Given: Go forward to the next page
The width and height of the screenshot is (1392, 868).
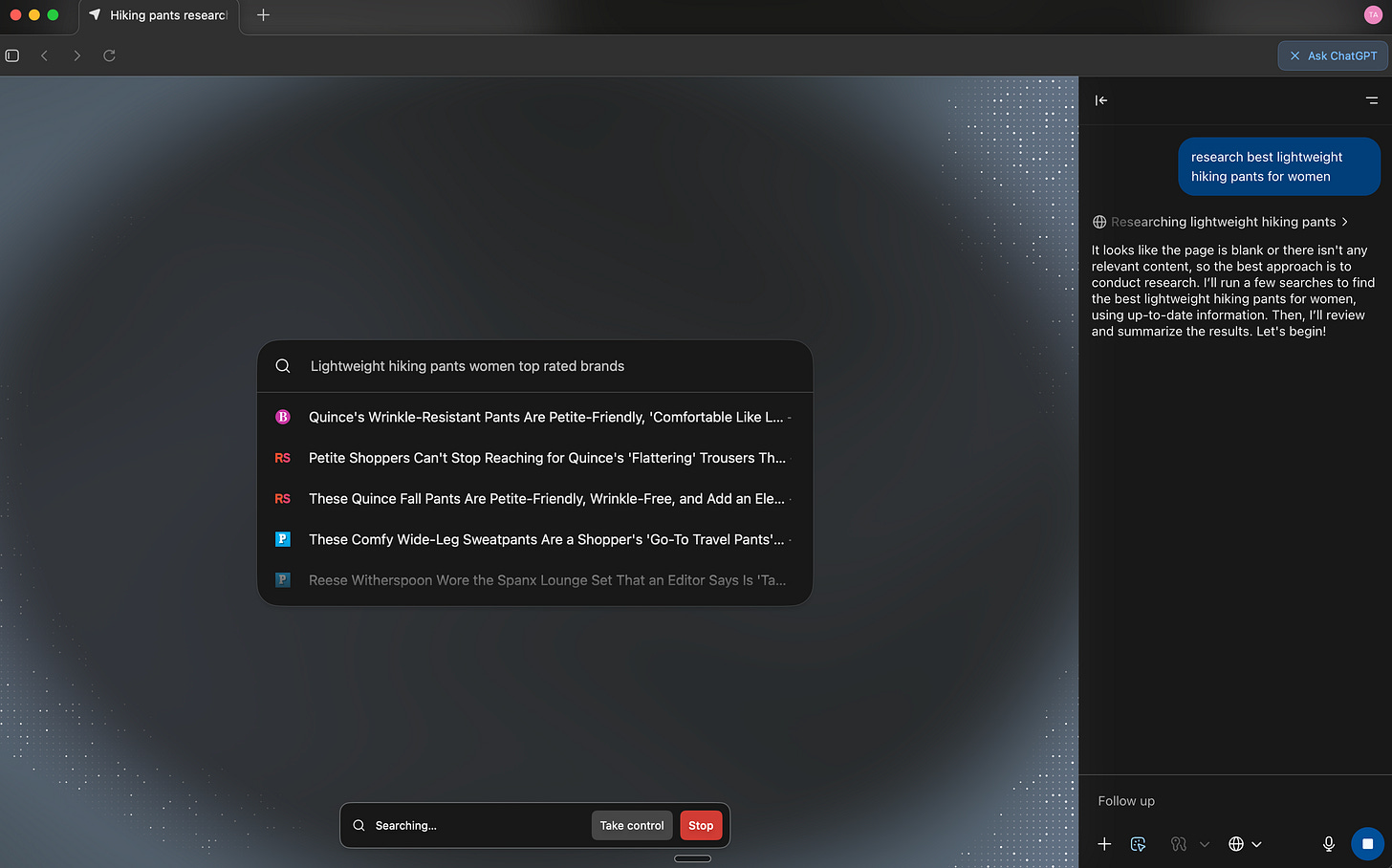Looking at the screenshot, I should (x=77, y=55).
